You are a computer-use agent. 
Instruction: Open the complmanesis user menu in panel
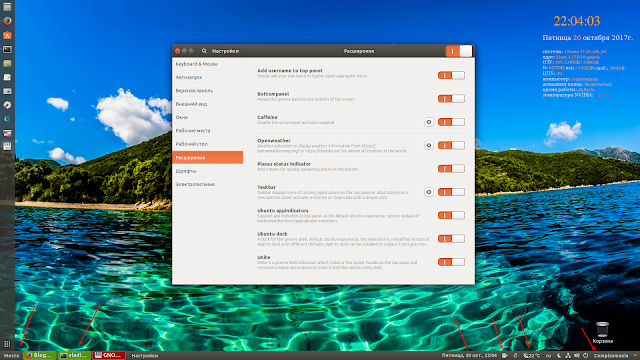pos(611,356)
